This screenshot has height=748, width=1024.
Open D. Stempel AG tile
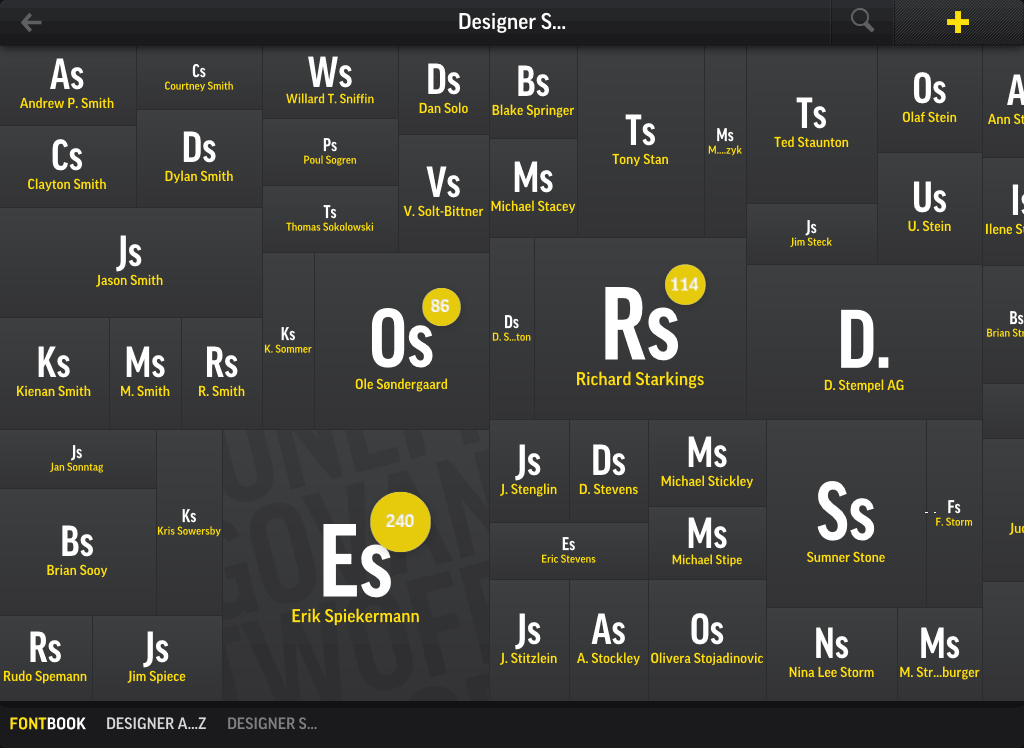pyautogui.click(x=864, y=342)
